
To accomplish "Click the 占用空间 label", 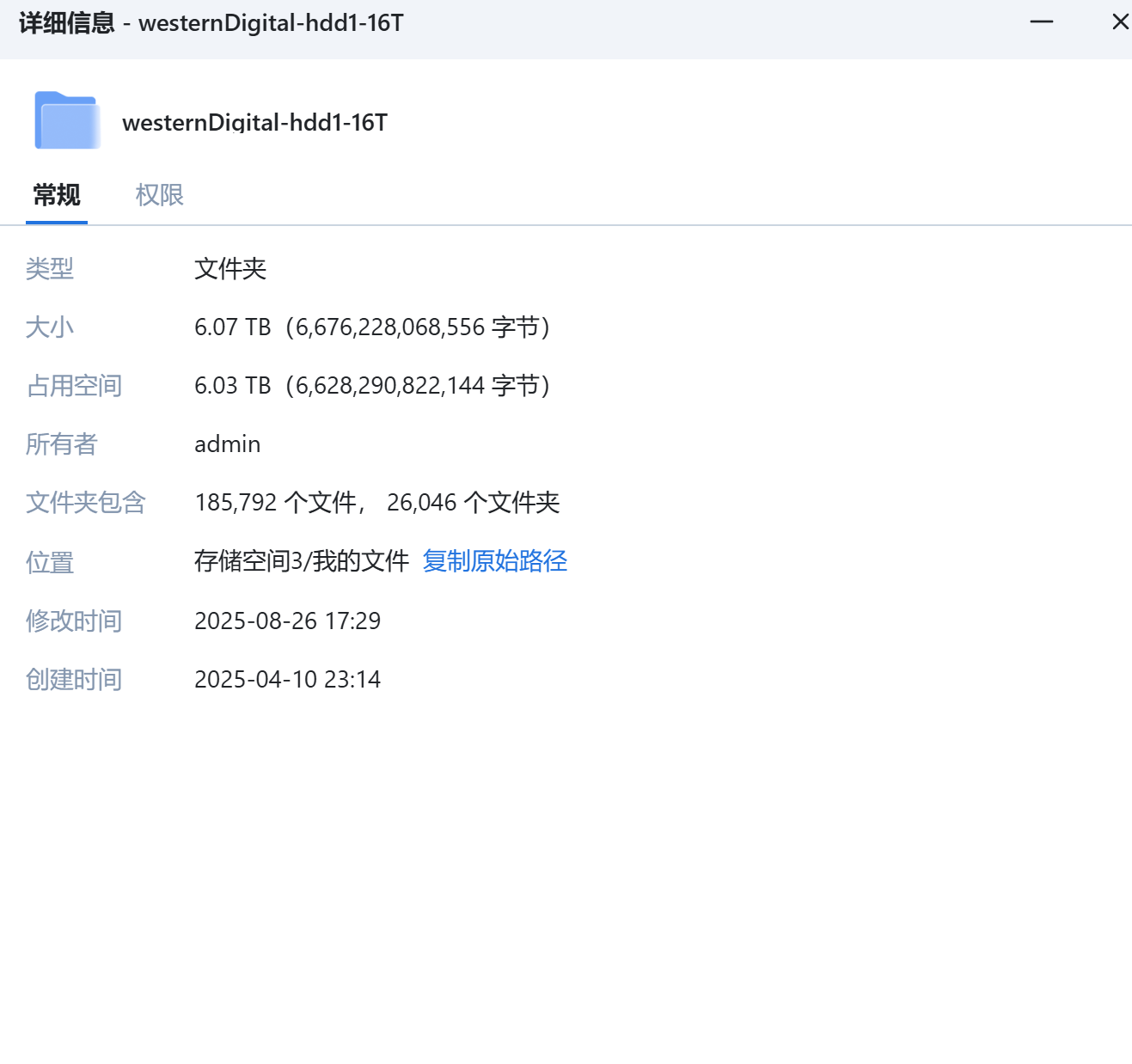I will (x=74, y=386).
